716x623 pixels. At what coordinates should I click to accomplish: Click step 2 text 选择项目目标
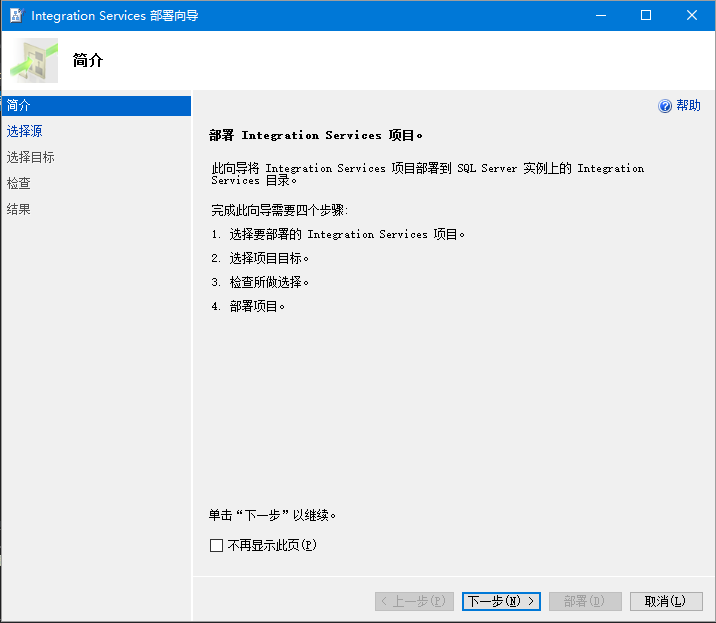click(269, 259)
